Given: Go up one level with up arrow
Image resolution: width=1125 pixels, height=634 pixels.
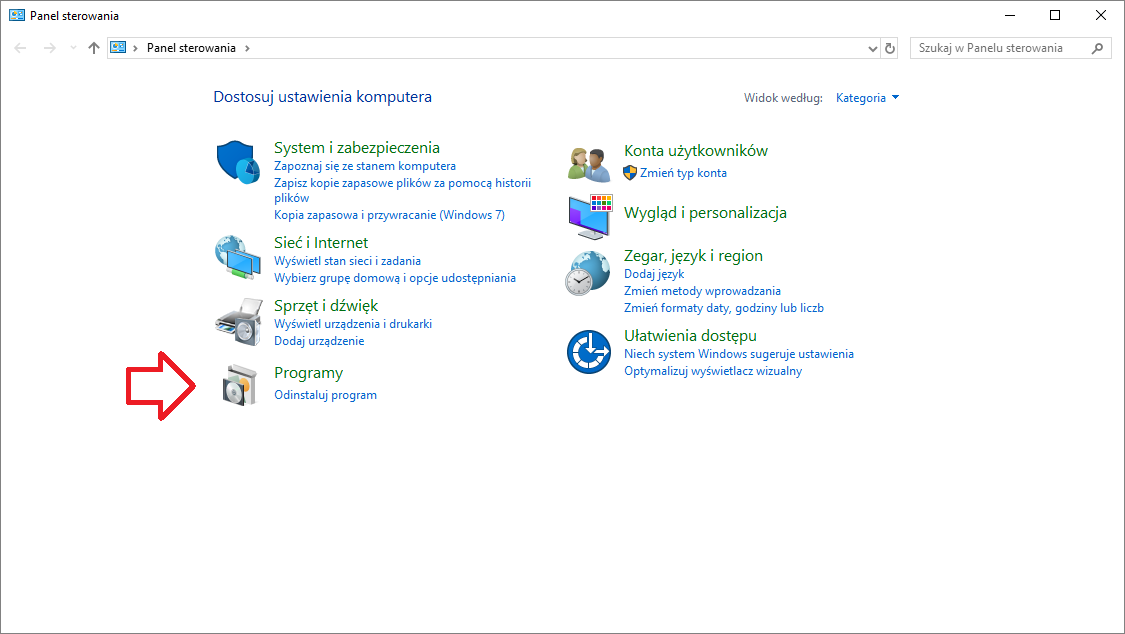Looking at the screenshot, I should click(94, 48).
